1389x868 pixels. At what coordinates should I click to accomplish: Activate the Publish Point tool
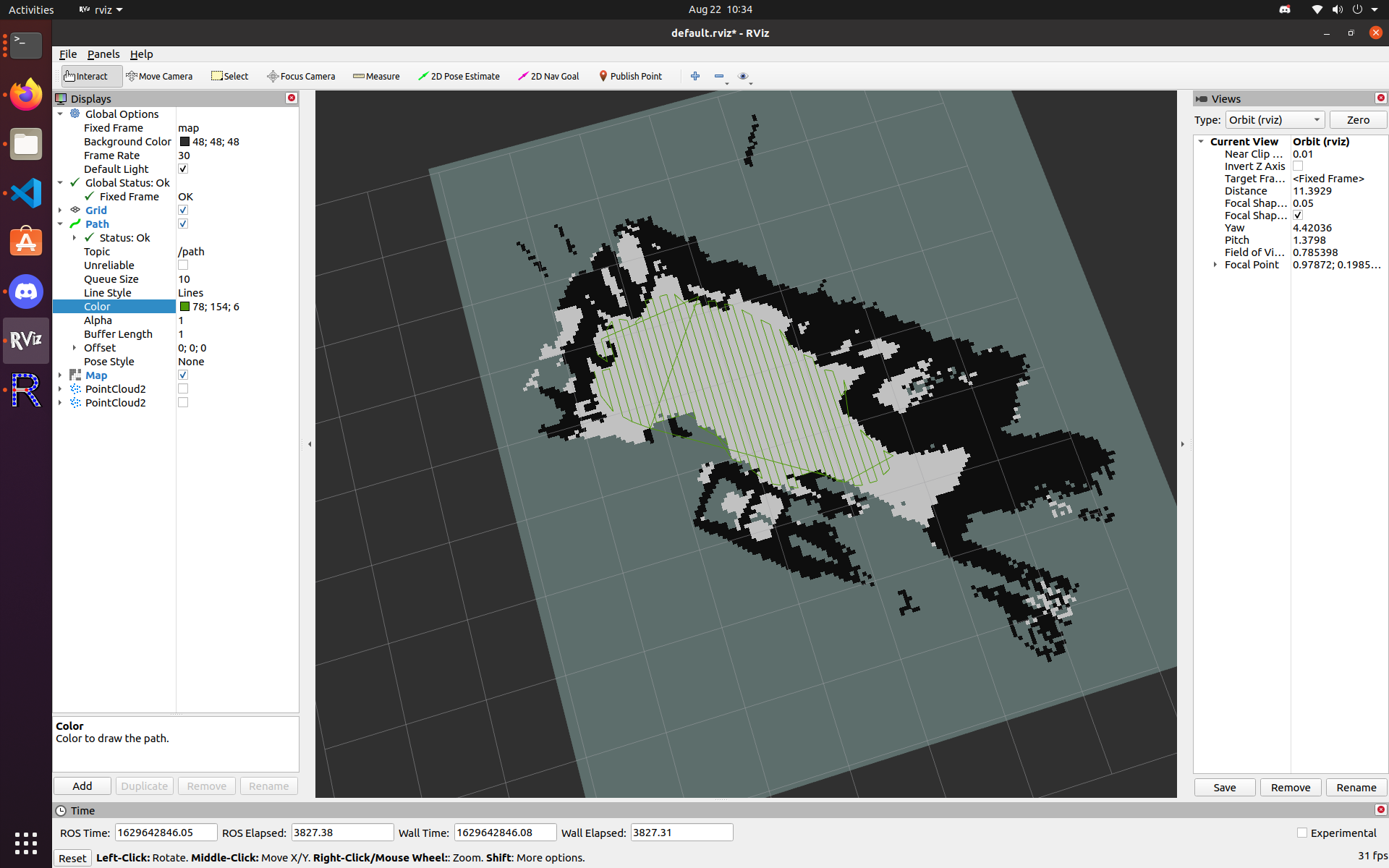630,76
